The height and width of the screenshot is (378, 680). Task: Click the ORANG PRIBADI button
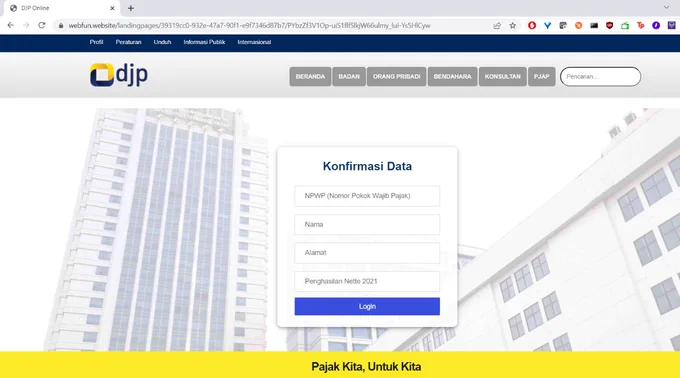point(396,76)
